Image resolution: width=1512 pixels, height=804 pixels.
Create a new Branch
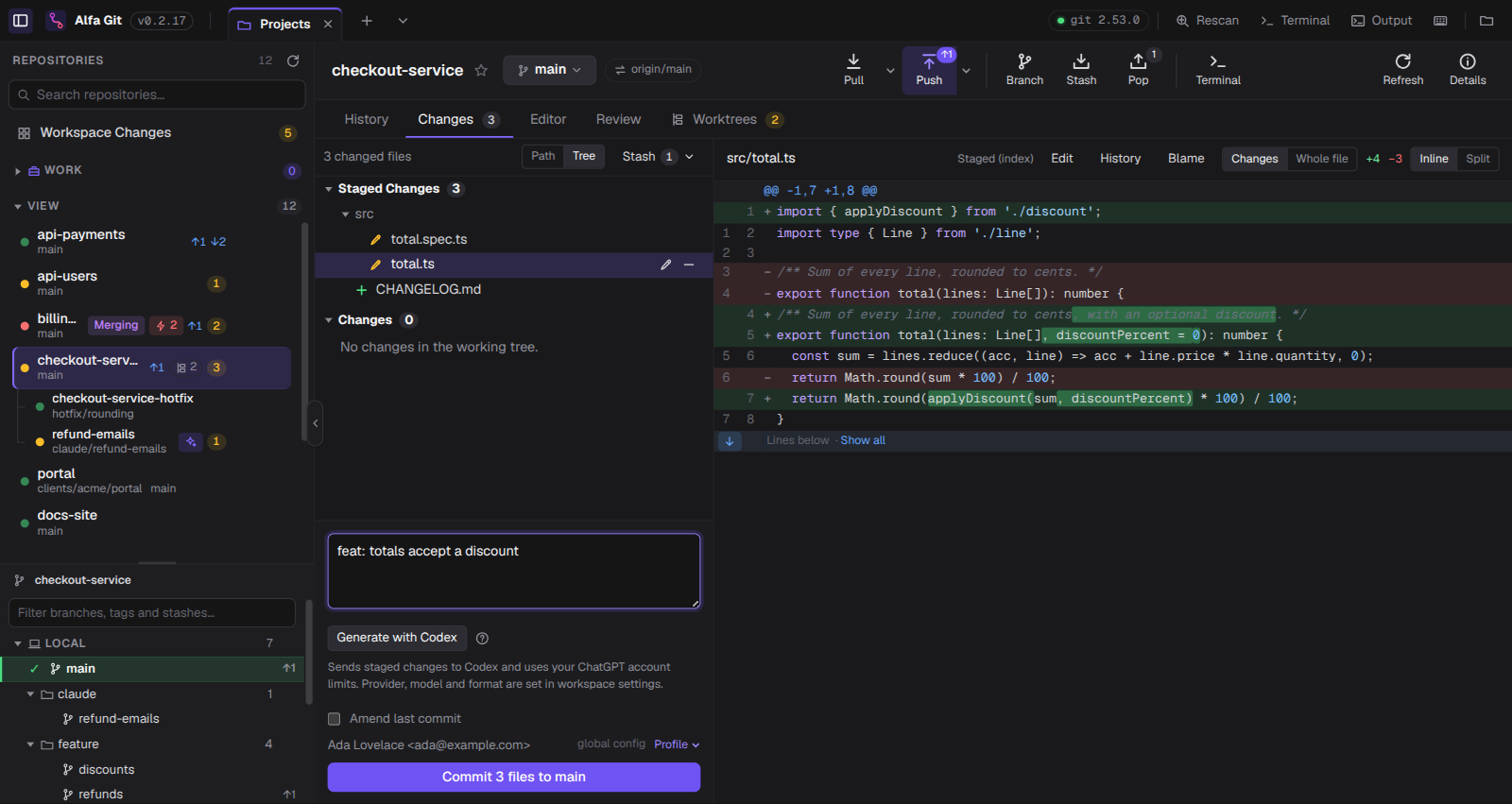coord(1024,70)
